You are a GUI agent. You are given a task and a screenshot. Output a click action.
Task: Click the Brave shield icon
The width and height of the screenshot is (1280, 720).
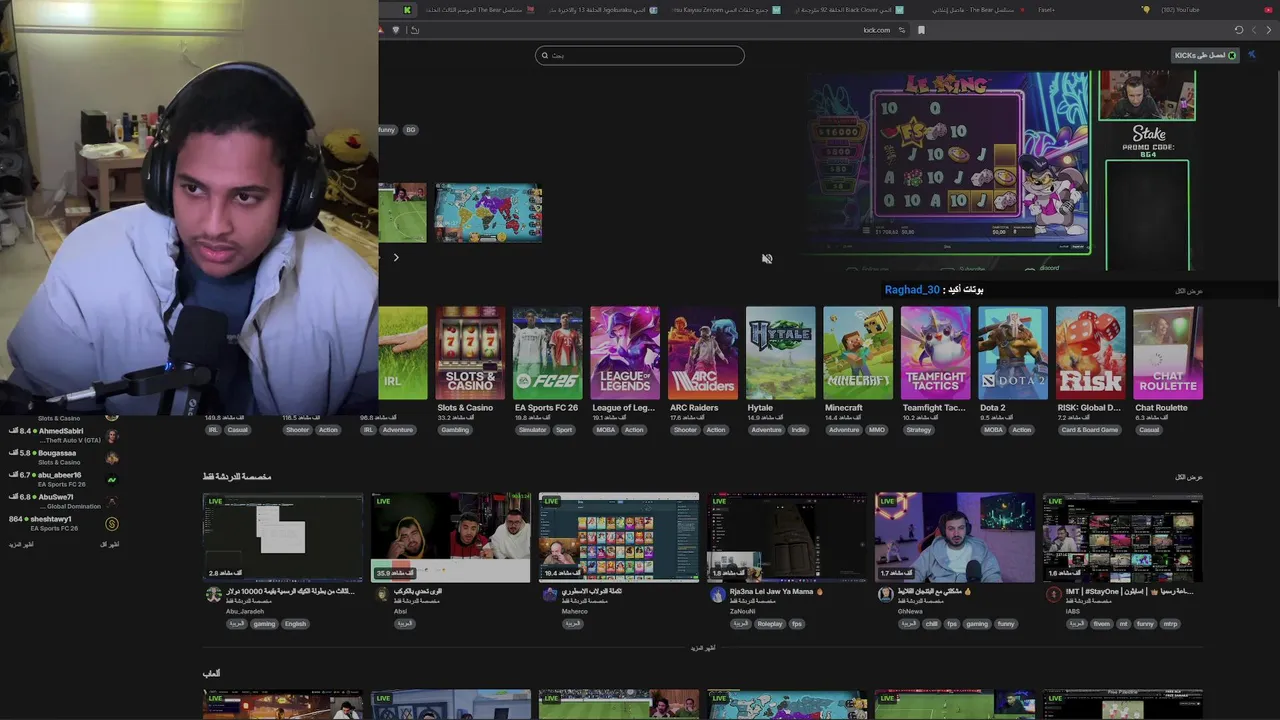click(x=397, y=30)
